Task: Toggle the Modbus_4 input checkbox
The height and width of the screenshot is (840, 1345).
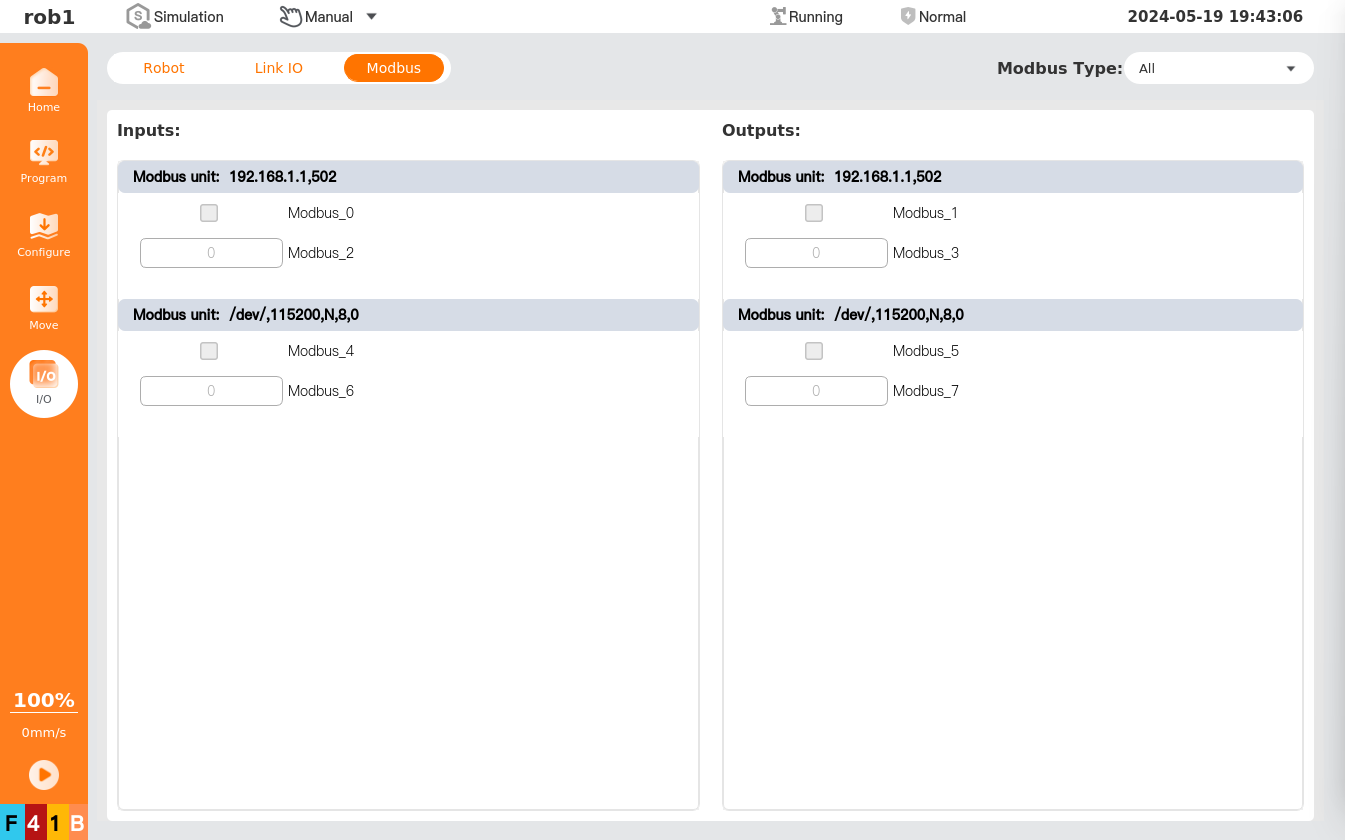Action: 208,350
